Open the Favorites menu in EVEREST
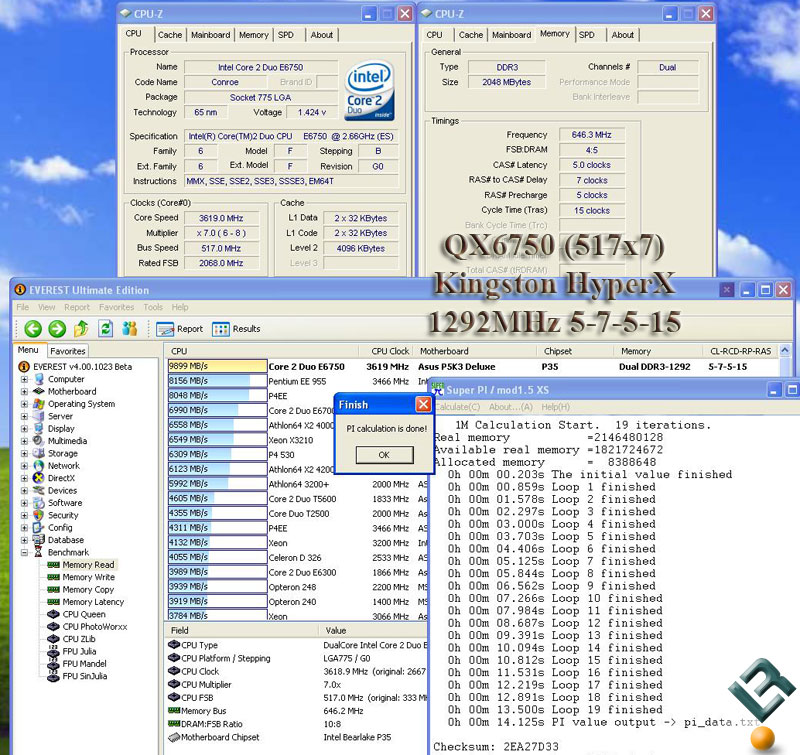 [116, 307]
